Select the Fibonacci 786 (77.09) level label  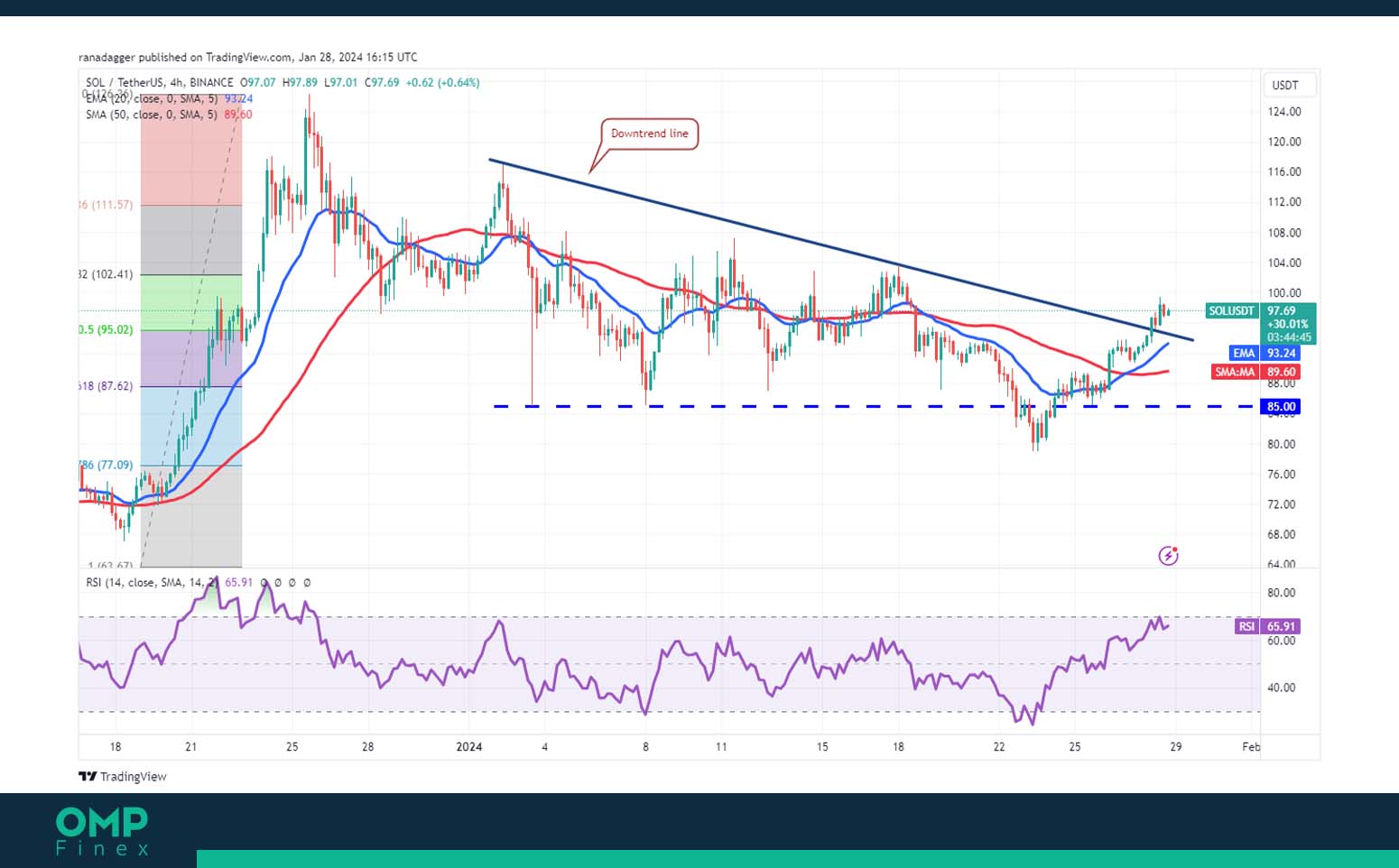point(106,465)
